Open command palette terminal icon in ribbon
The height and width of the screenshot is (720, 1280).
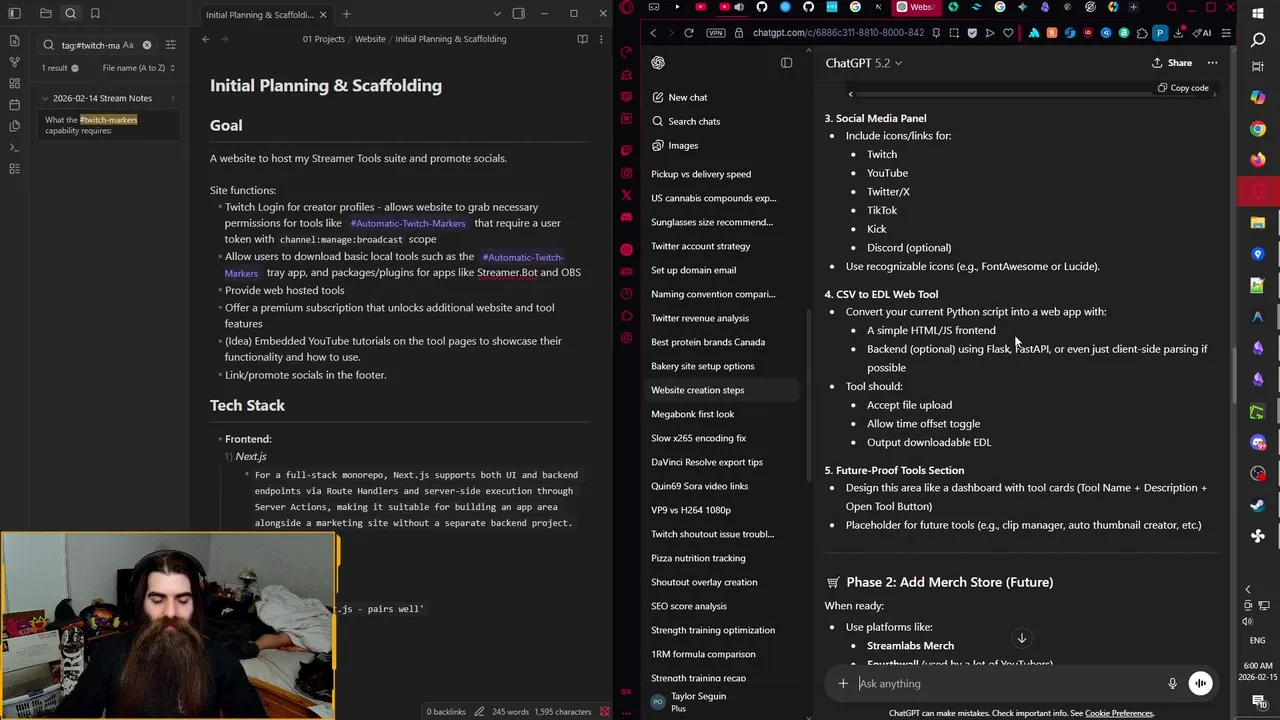[14, 147]
